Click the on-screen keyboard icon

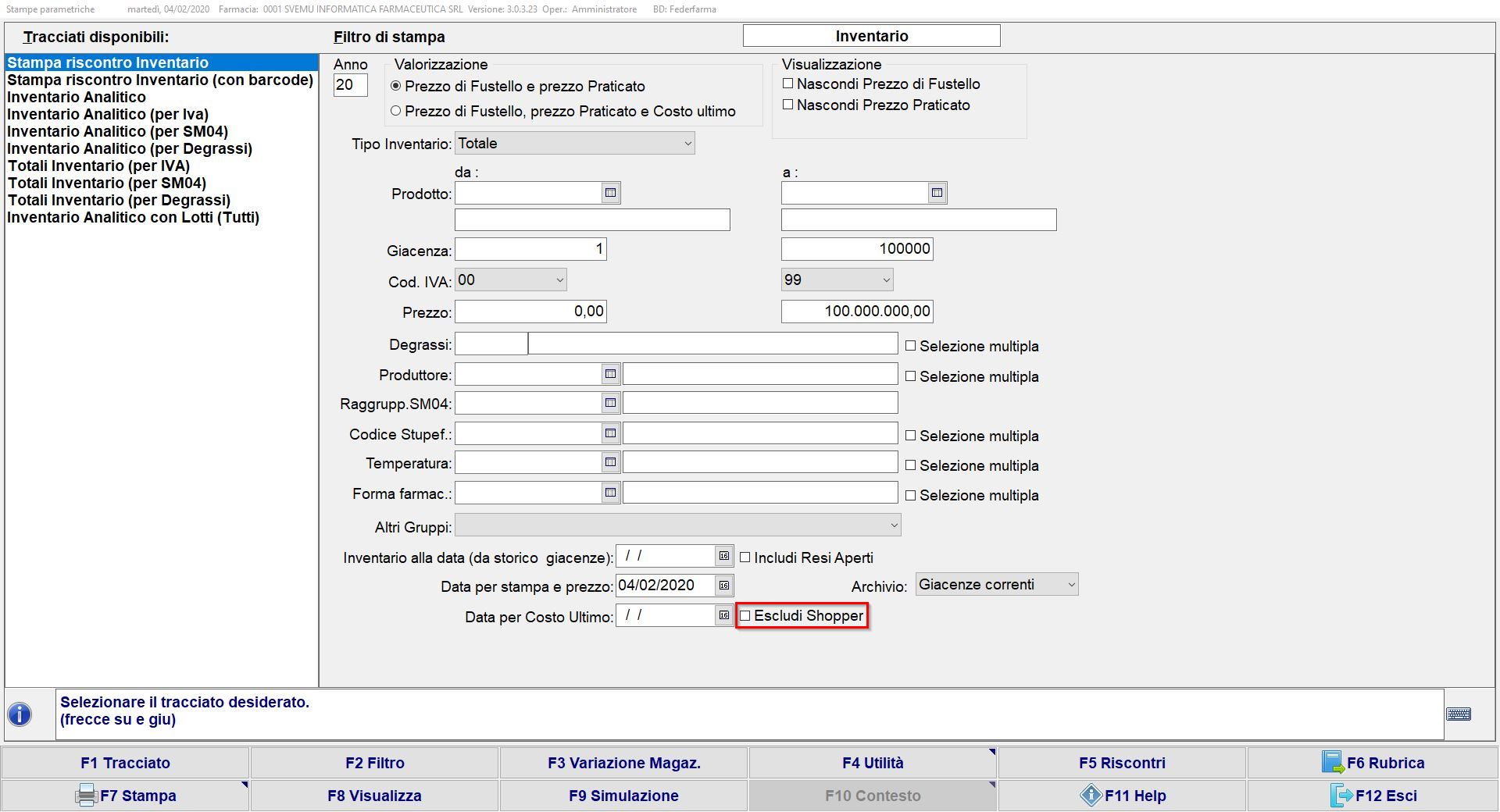(x=1458, y=714)
